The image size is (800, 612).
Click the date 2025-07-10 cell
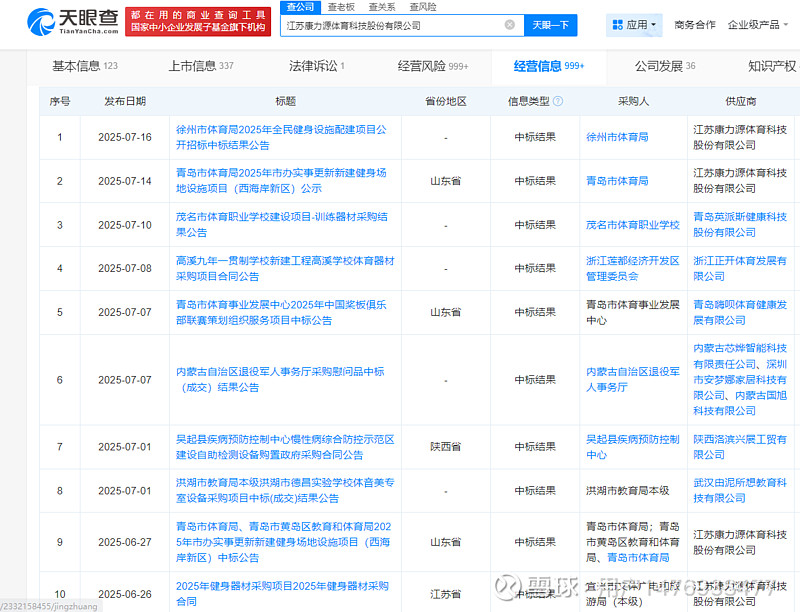tap(125, 225)
